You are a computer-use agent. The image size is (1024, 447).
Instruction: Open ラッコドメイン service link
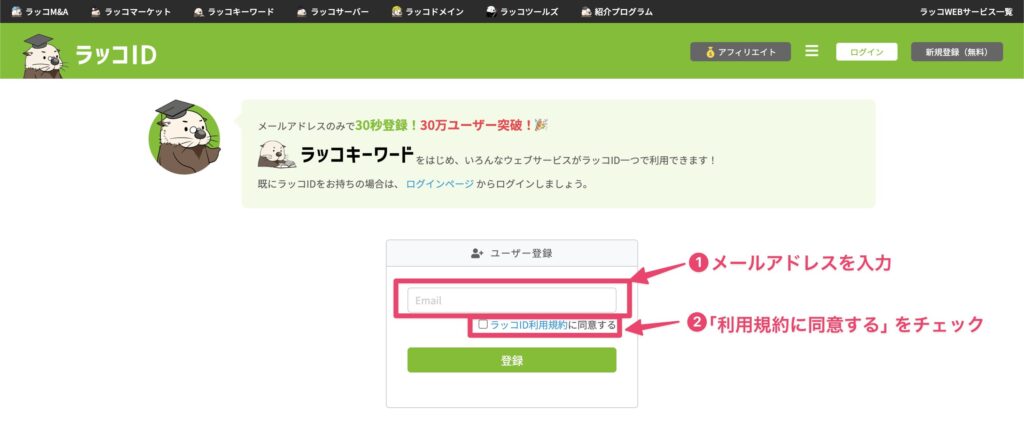(x=428, y=12)
